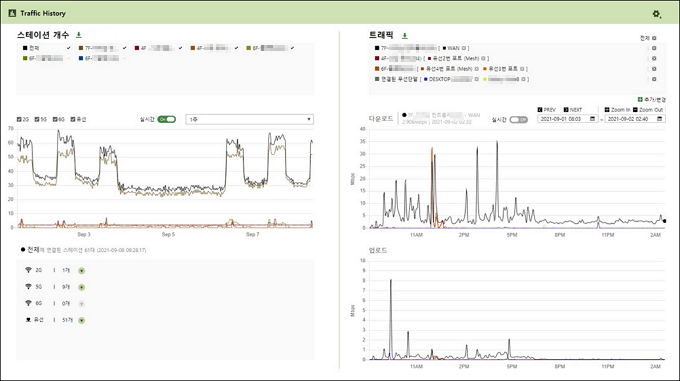The image size is (680, 381).
Task: Click start date field 2021-09-01 08:03
Action: tap(567, 119)
